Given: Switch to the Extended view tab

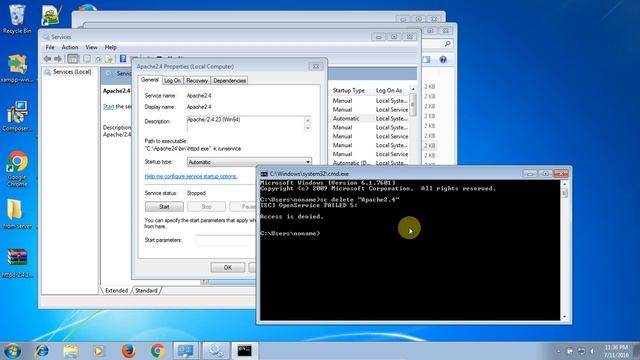Looking at the screenshot, I should [x=116, y=291].
